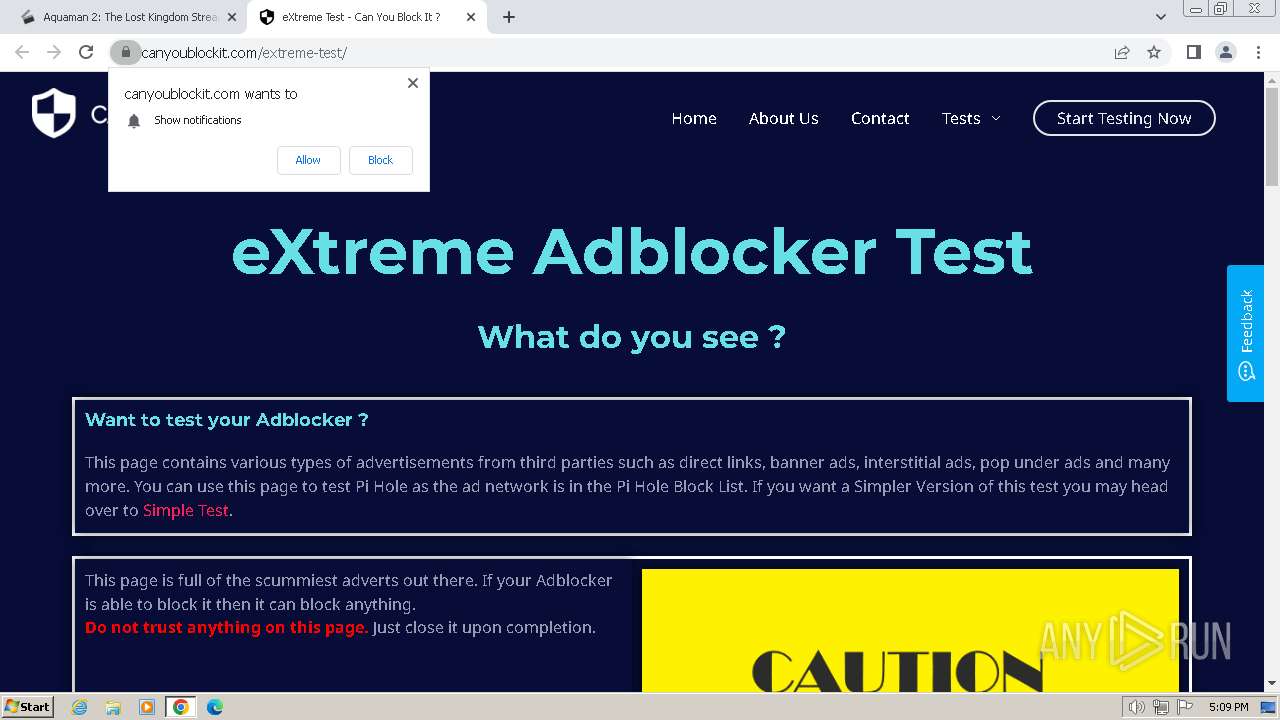Click the What do you see ? heading
The height and width of the screenshot is (720, 1280).
pos(632,337)
